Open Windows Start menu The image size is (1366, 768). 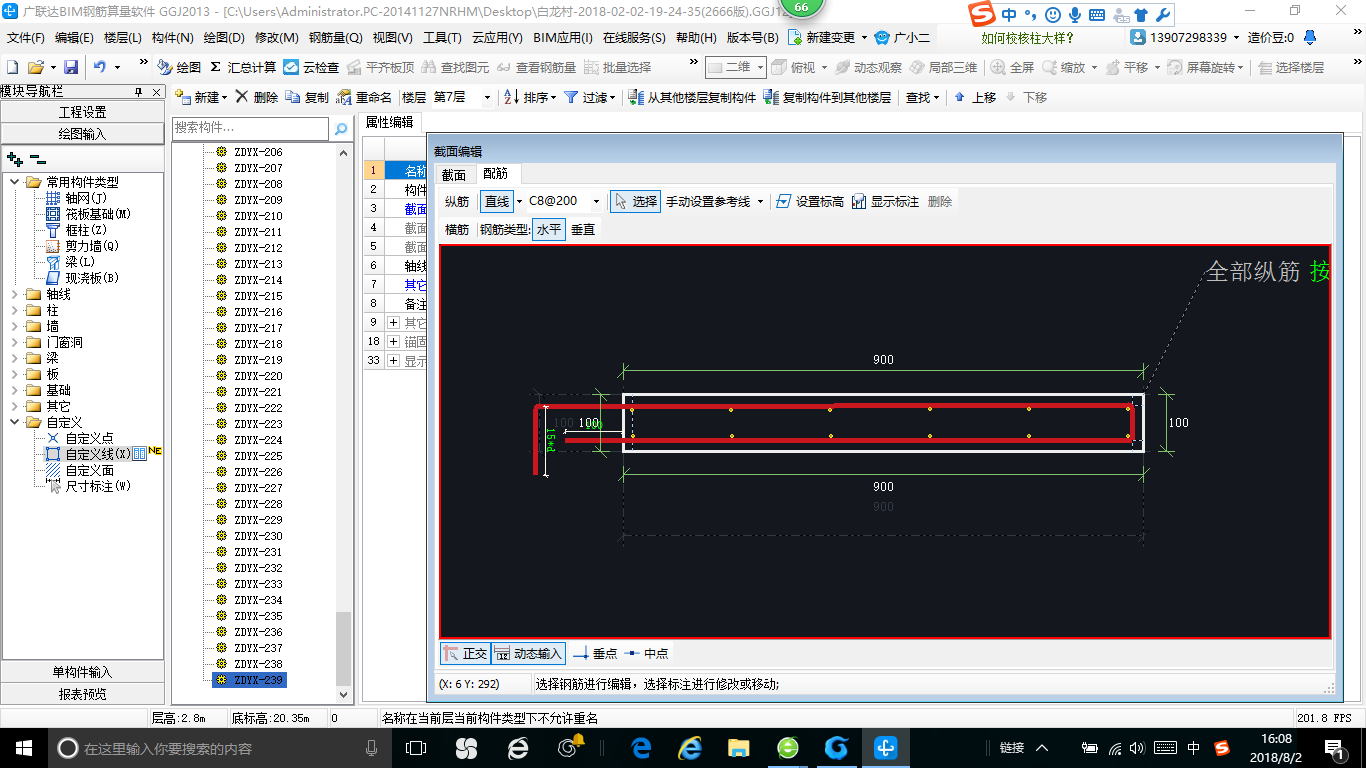click(x=22, y=747)
